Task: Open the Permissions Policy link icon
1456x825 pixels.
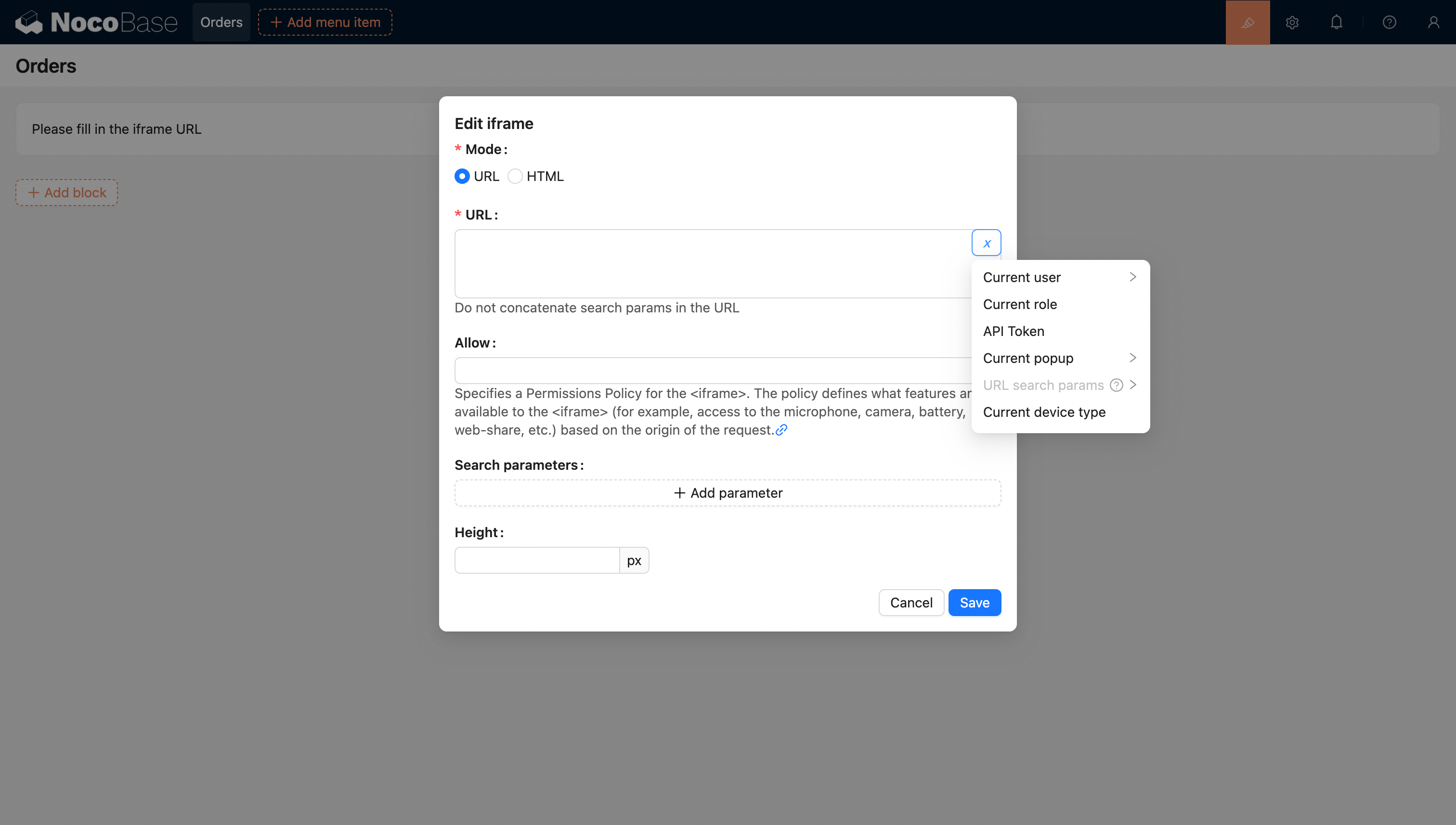Action: [781, 430]
